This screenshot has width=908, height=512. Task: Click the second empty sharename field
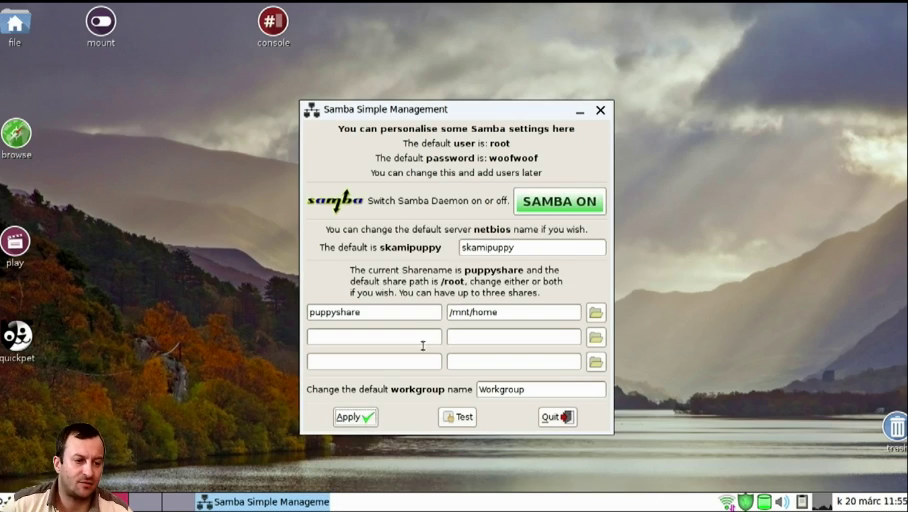pyautogui.click(x=374, y=337)
